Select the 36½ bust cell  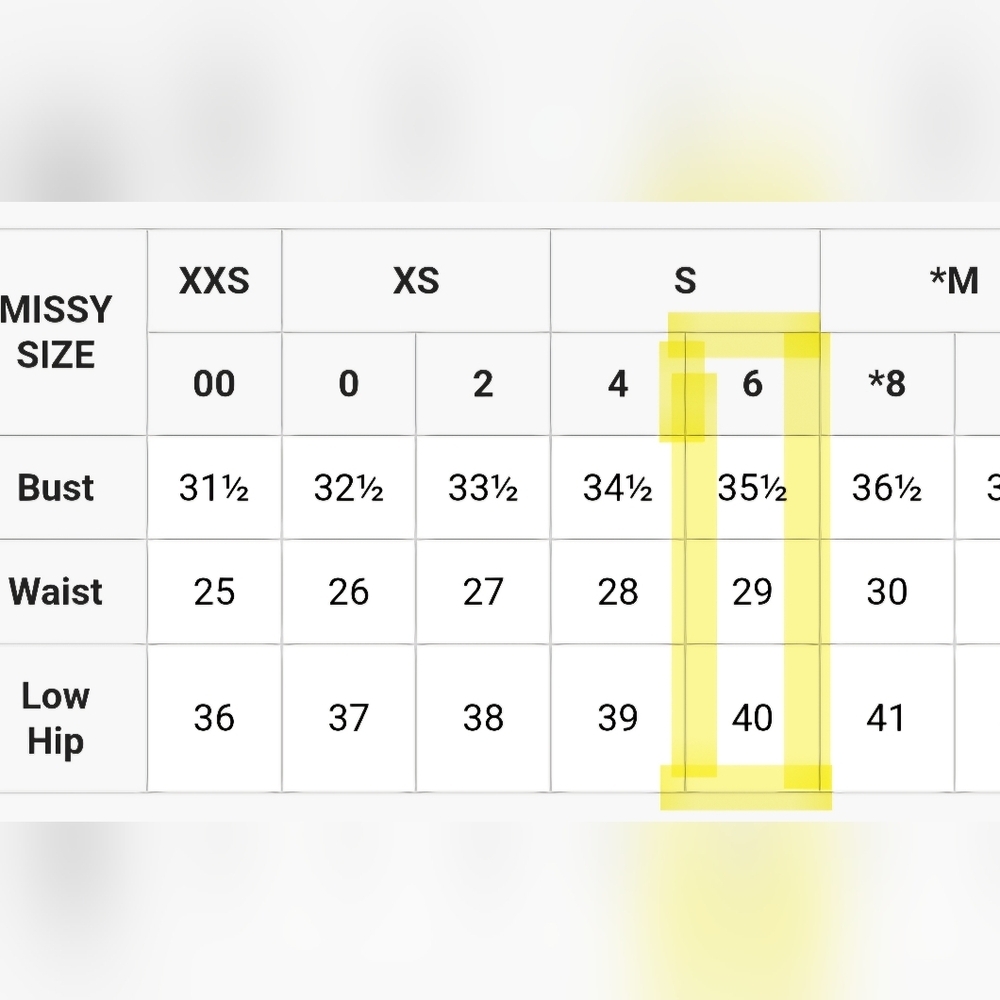tap(886, 488)
